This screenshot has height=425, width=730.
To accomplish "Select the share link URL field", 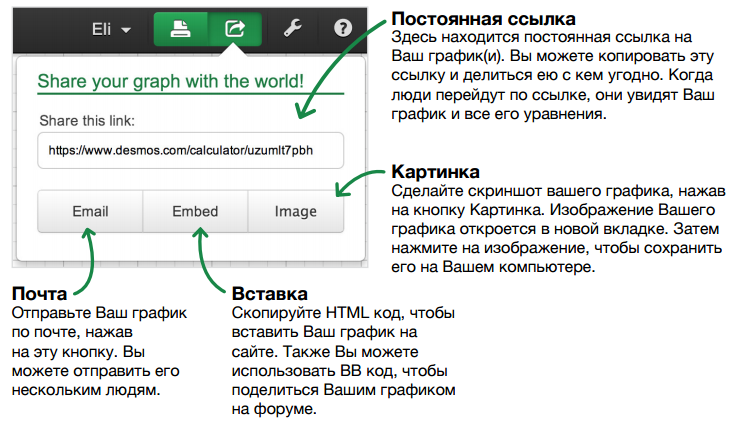I will coord(190,150).
